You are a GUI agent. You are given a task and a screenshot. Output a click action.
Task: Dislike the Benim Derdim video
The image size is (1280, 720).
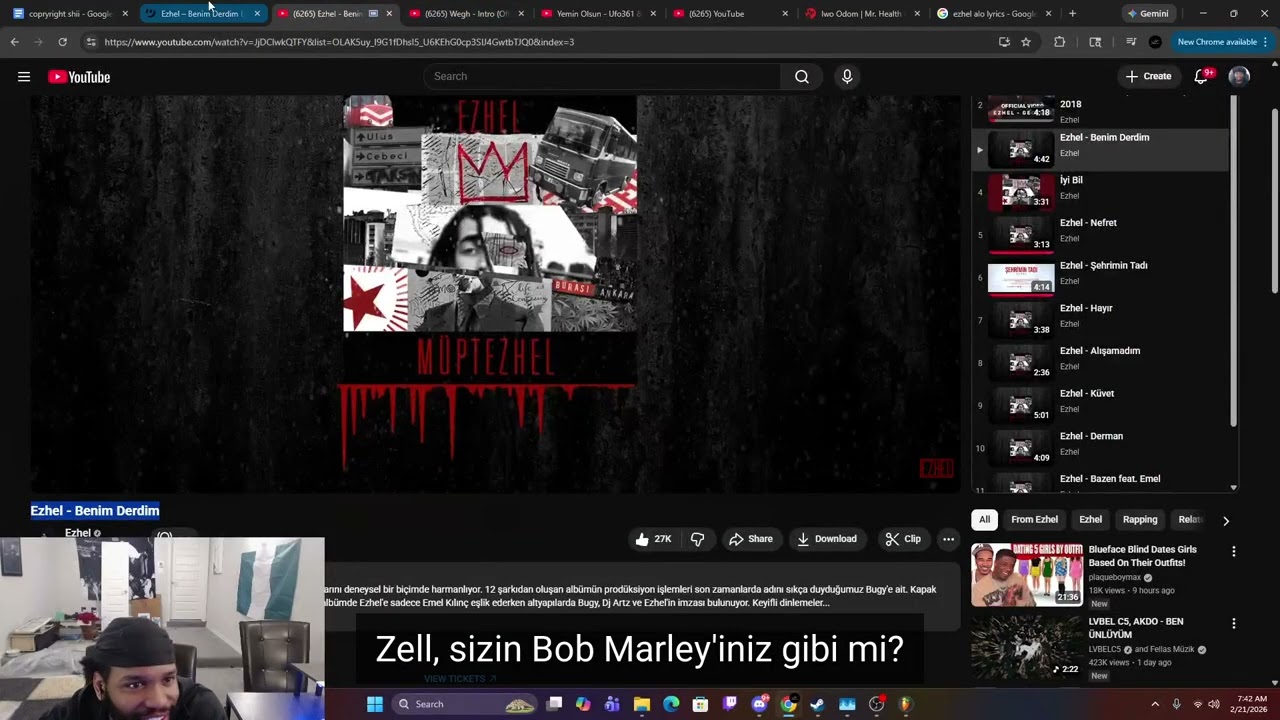point(698,539)
